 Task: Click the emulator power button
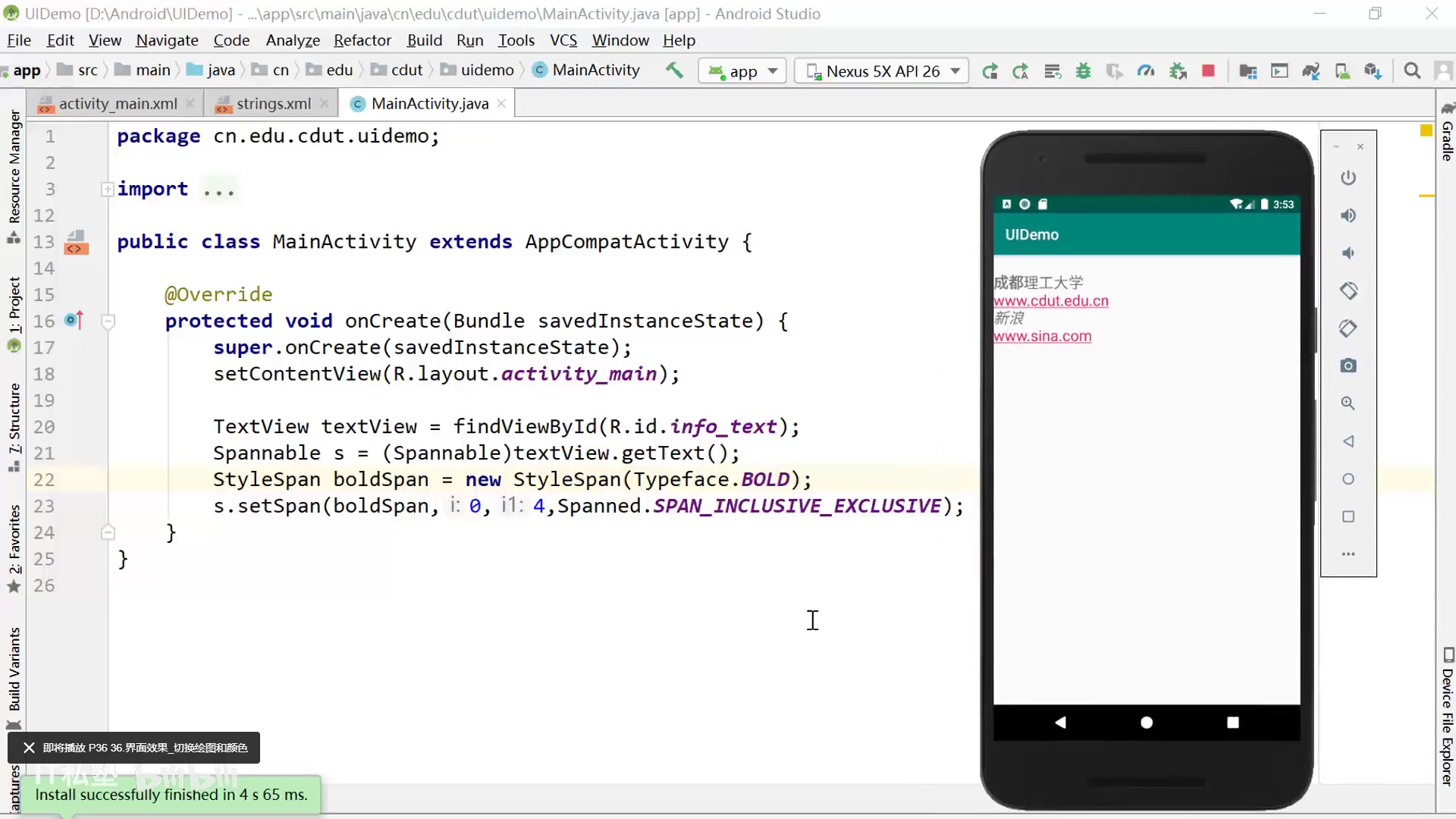[x=1348, y=178]
